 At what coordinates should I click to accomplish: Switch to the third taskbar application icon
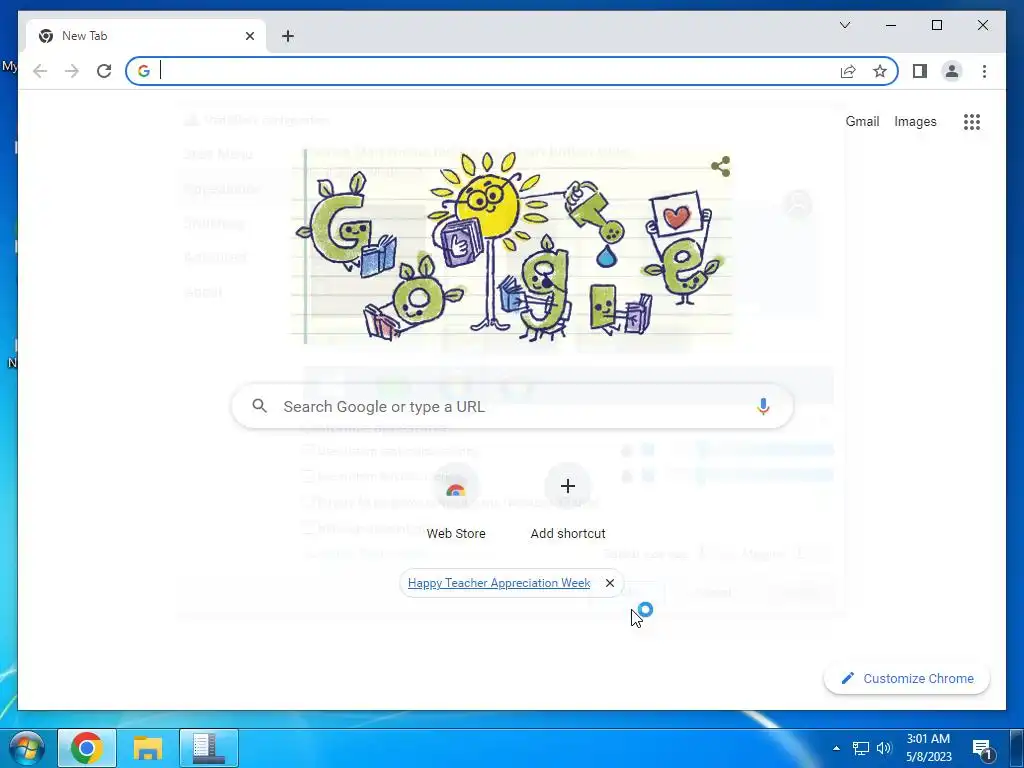click(208, 748)
